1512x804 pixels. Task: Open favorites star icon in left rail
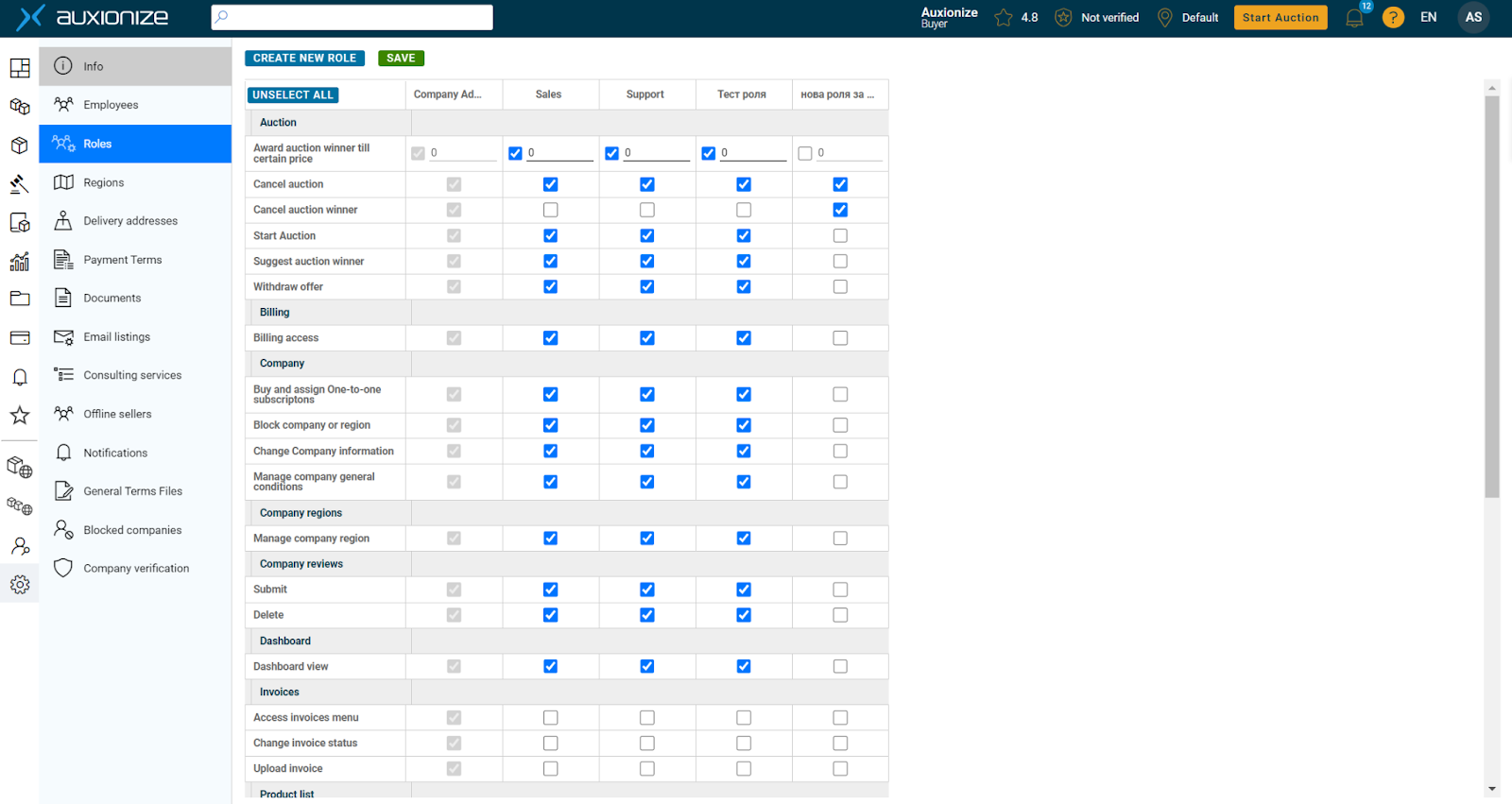point(20,415)
